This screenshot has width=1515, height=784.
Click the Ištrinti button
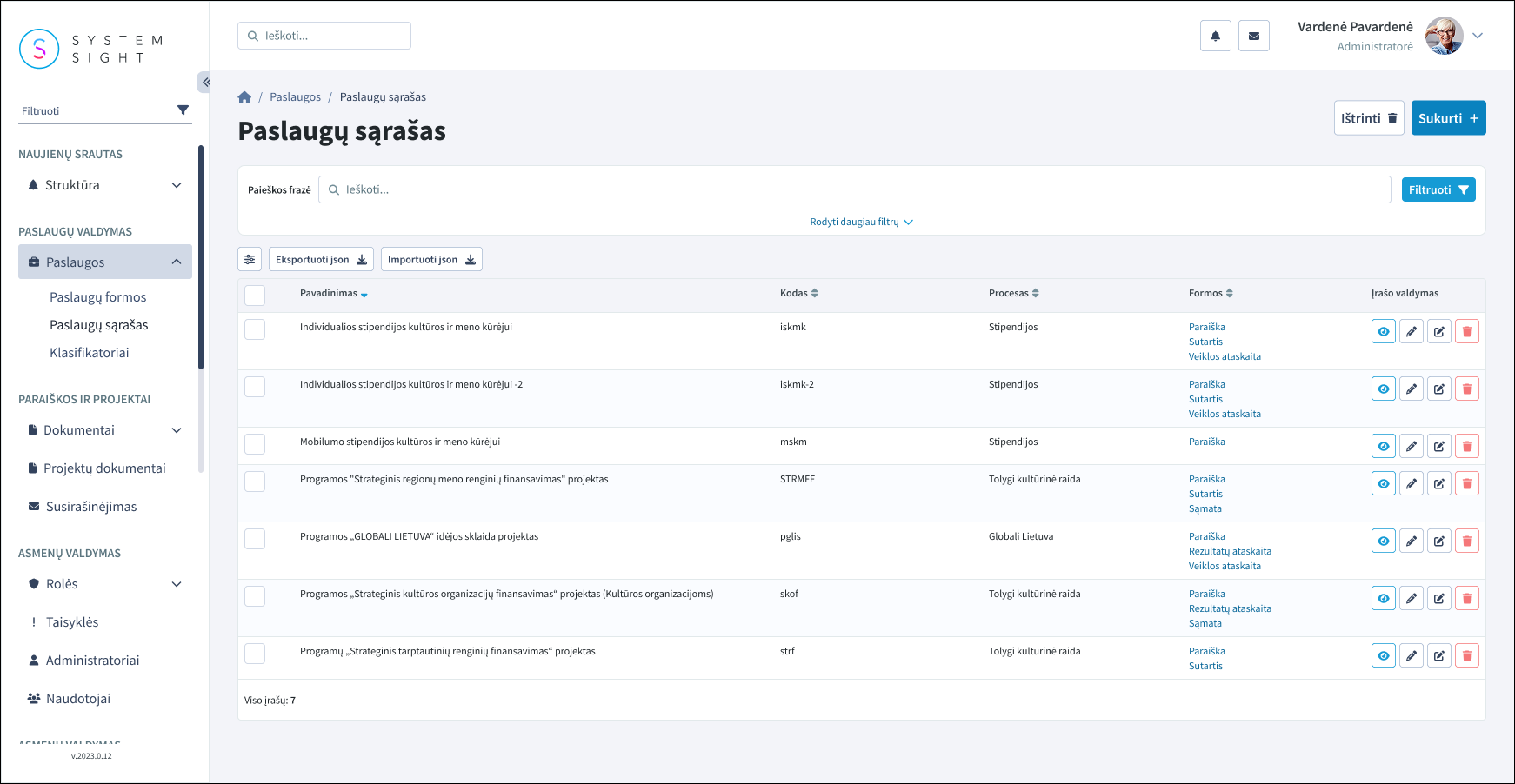click(x=1369, y=118)
